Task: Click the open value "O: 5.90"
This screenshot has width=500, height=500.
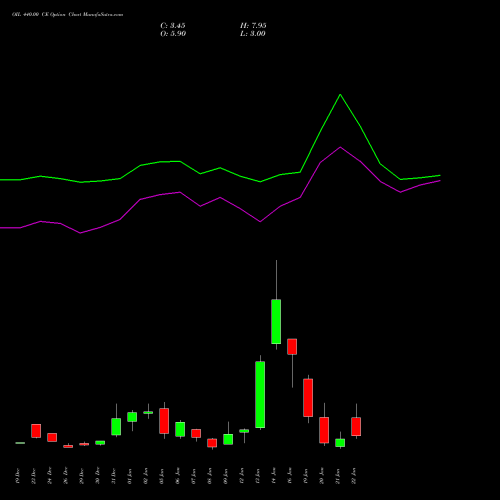Action: (173, 34)
